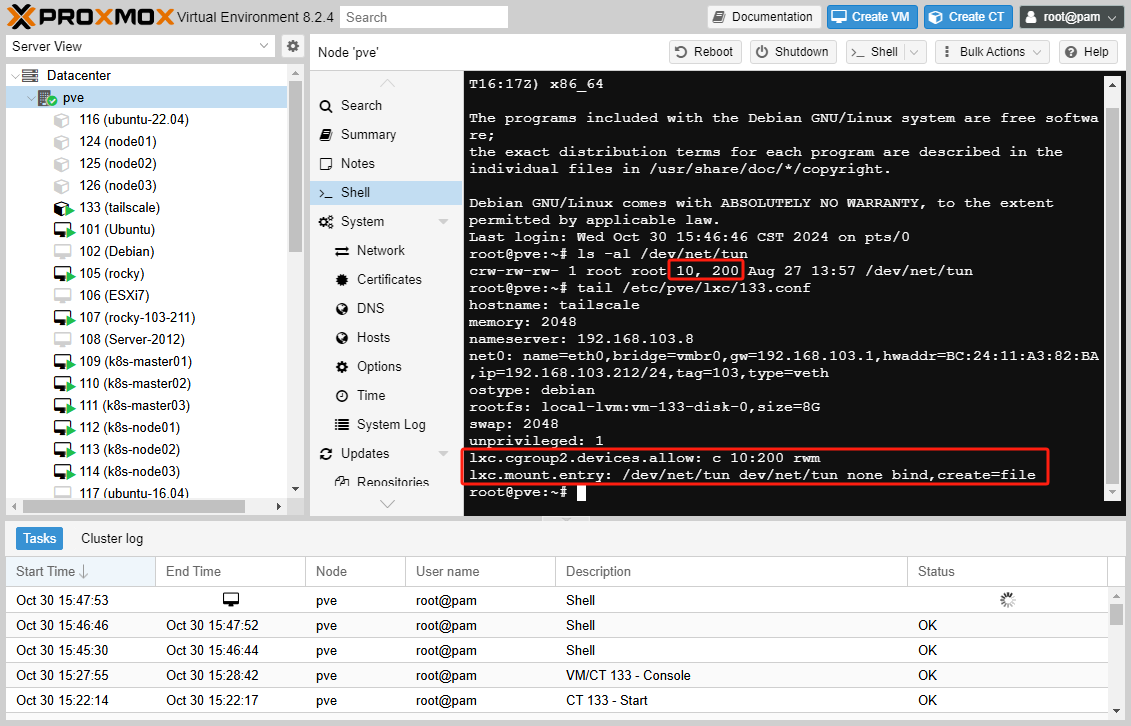Click the top Search input field

pyautogui.click(x=424, y=17)
